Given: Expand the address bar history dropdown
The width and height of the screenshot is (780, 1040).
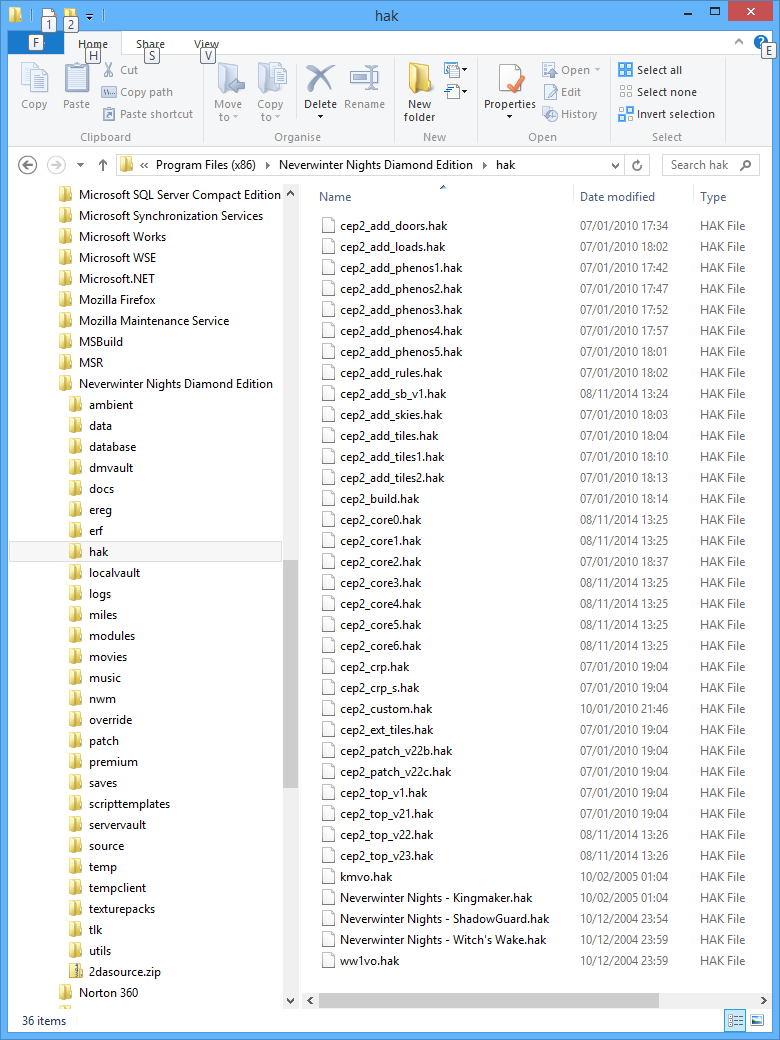Looking at the screenshot, I should click(616, 165).
